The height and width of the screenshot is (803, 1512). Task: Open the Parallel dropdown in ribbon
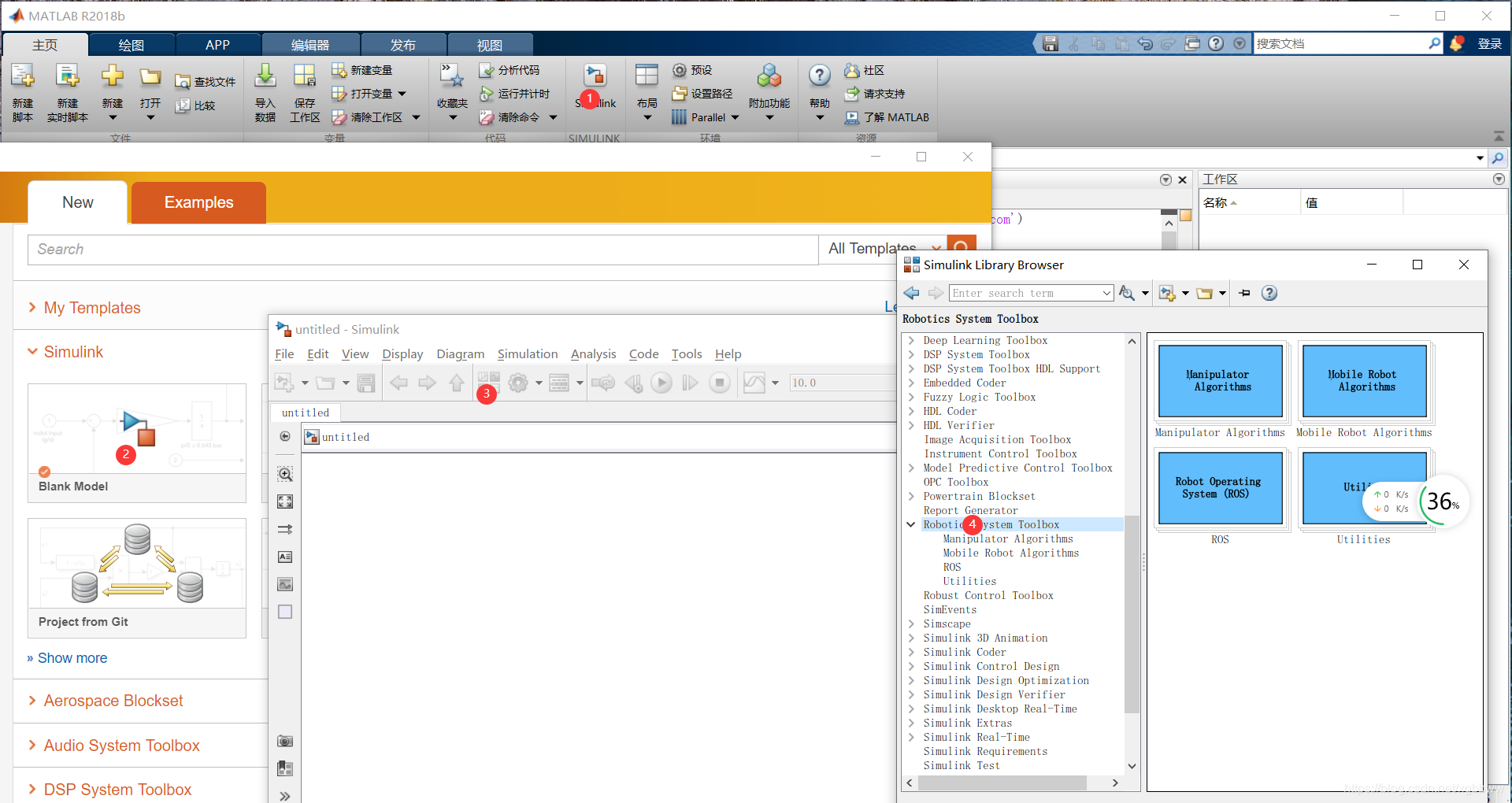click(735, 117)
